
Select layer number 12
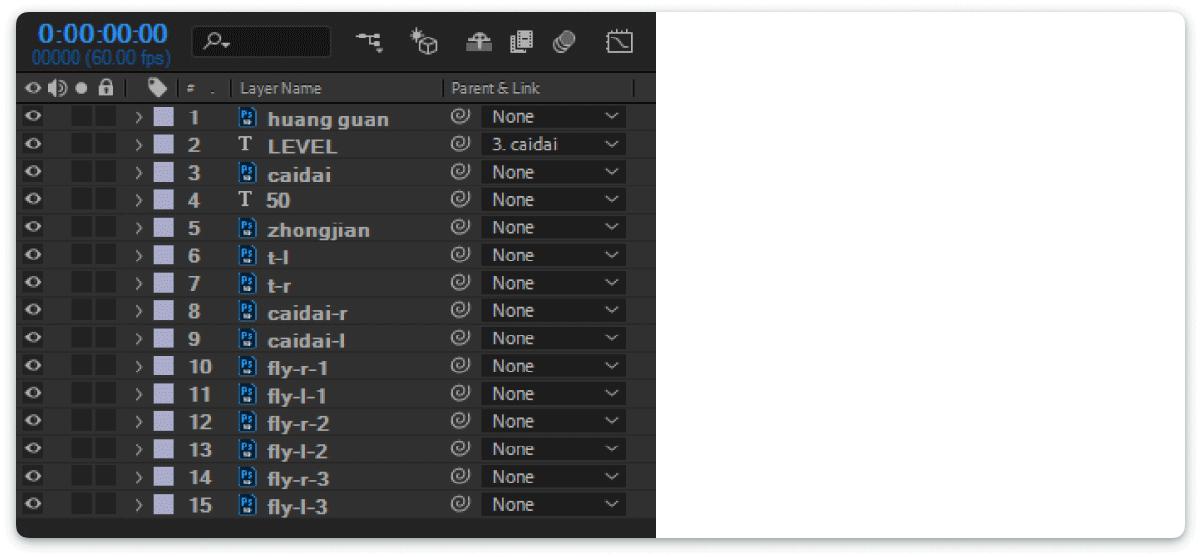[x=200, y=423]
